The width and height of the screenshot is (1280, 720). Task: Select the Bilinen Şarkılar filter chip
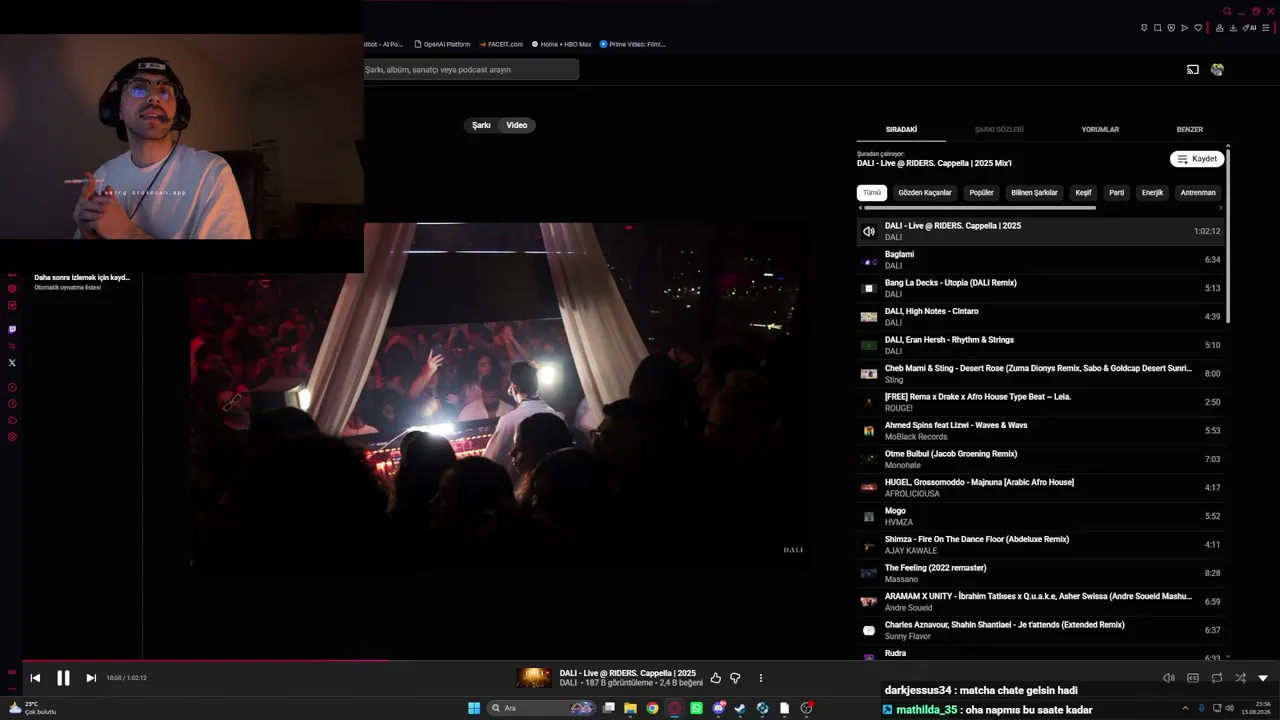[x=1034, y=193]
